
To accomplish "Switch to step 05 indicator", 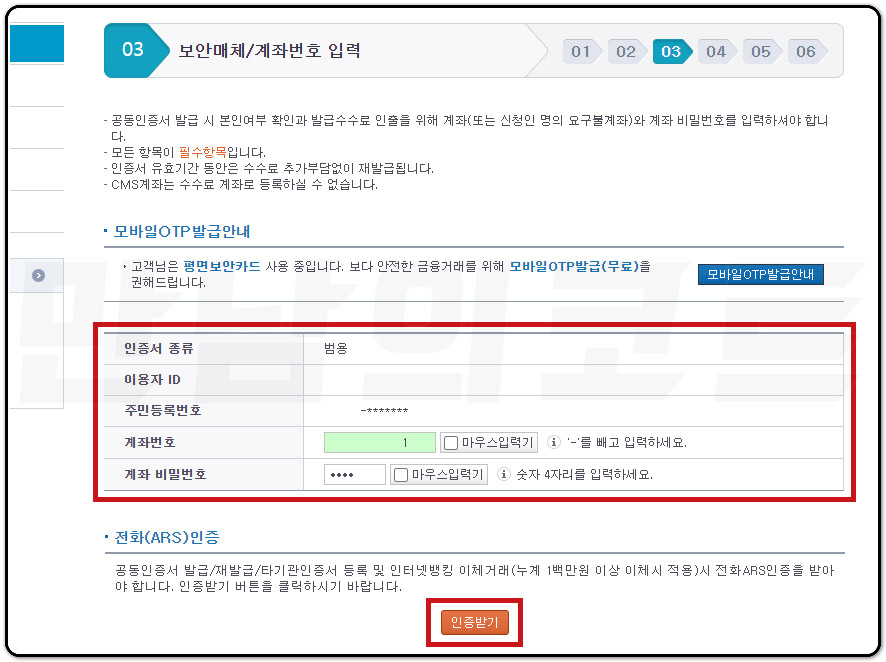I will pos(761,51).
